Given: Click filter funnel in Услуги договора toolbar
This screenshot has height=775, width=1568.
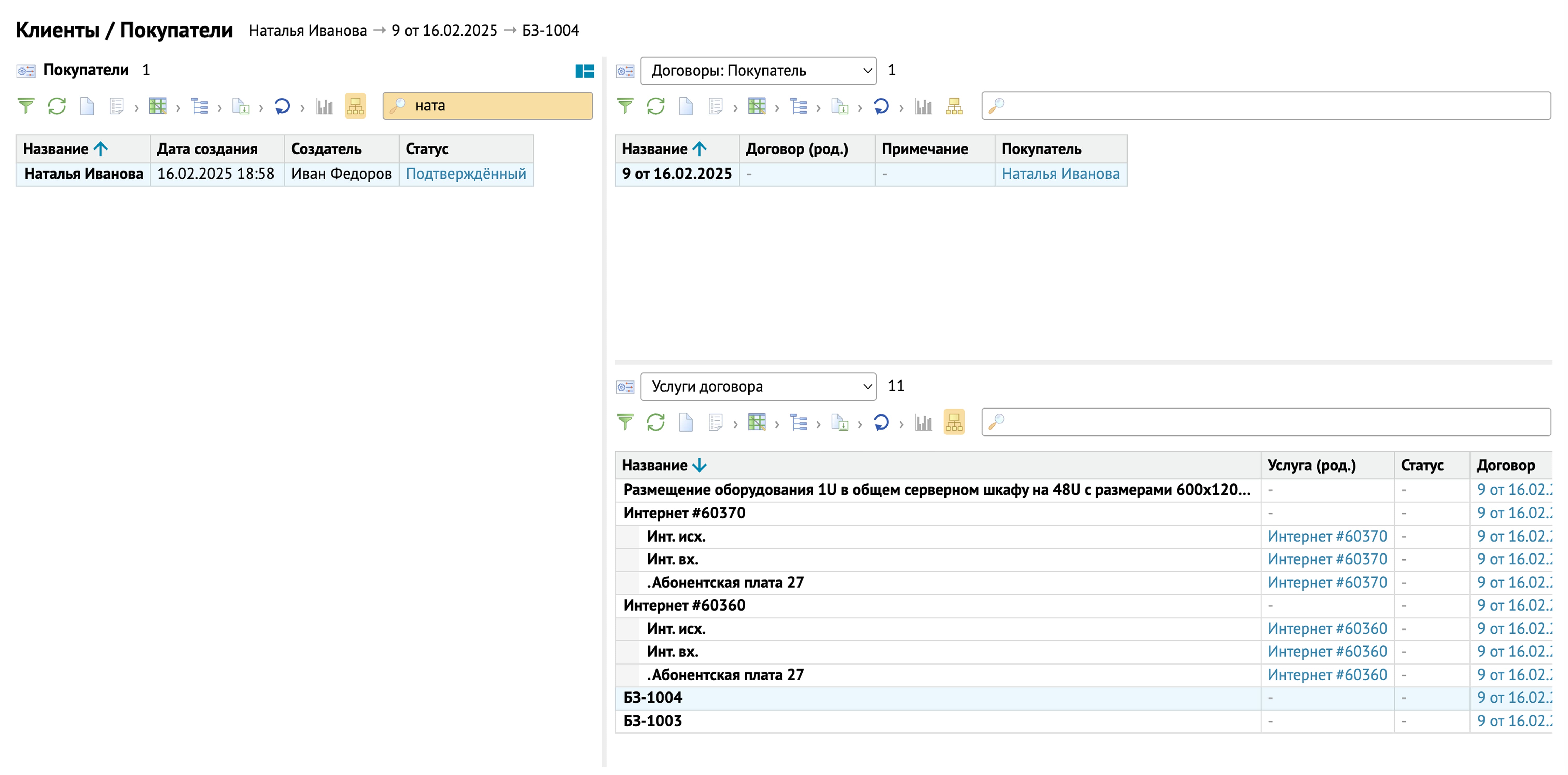Looking at the screenshot, I should click(625, 422).
